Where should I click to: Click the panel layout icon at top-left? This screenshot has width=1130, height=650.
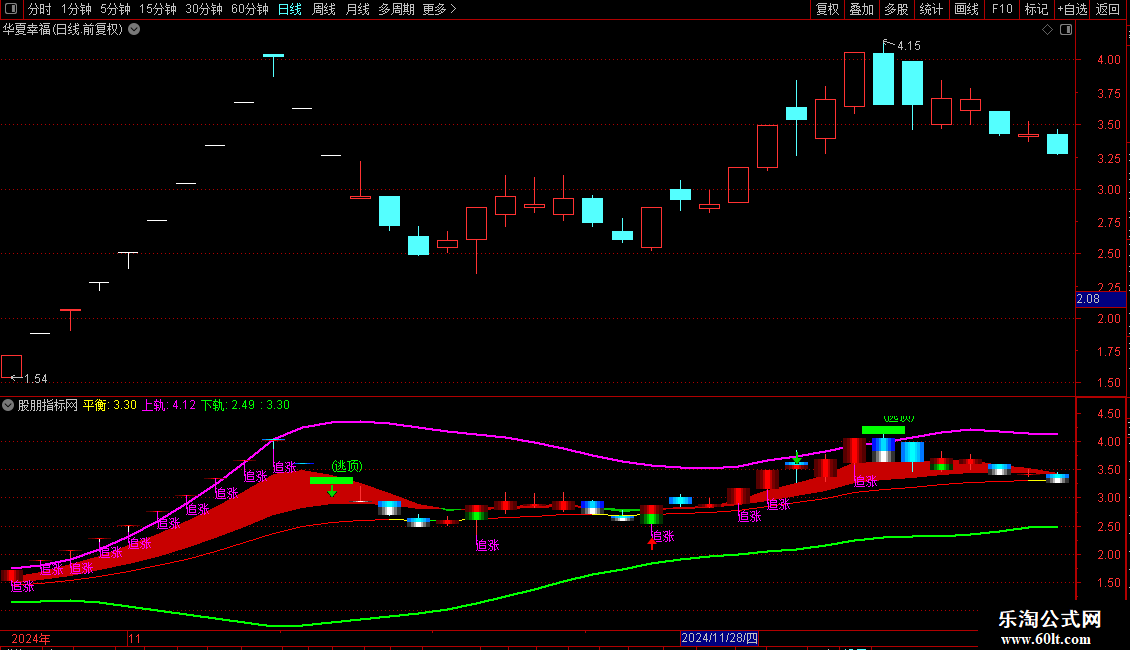click(11, 9)
